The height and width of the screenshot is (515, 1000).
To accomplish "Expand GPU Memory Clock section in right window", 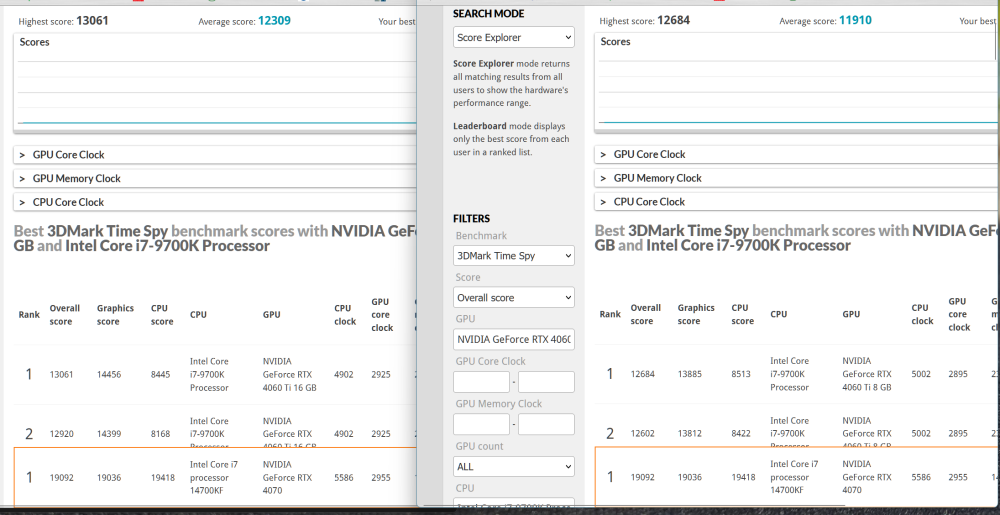I will point(657,178).
